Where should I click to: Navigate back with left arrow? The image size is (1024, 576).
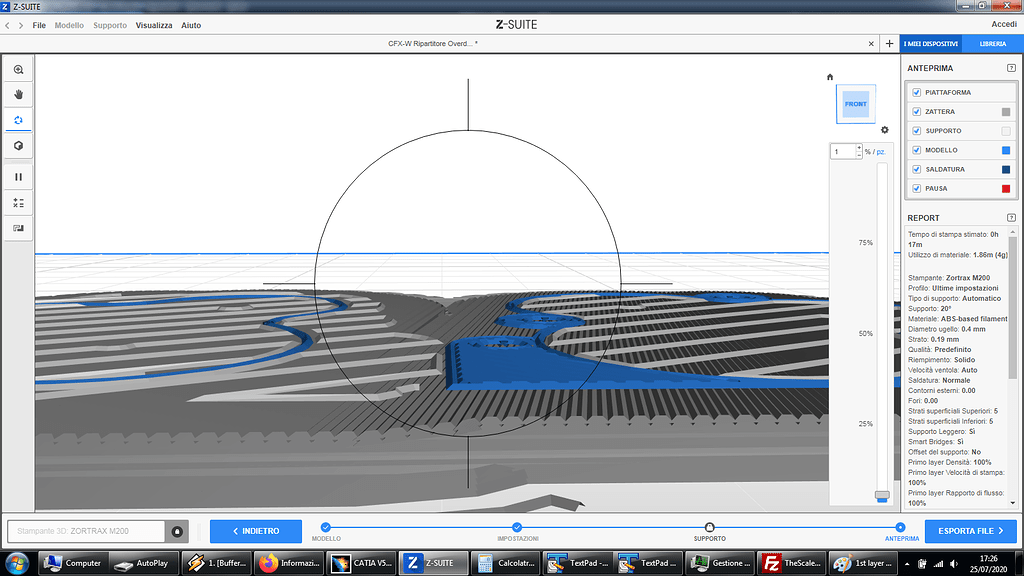7,25
